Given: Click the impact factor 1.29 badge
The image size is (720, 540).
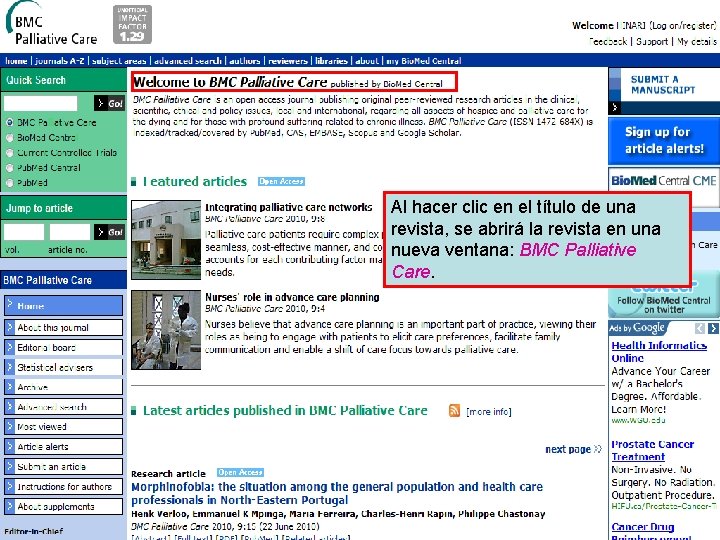Looking at the screenshot, I should (x=132, y=24).
